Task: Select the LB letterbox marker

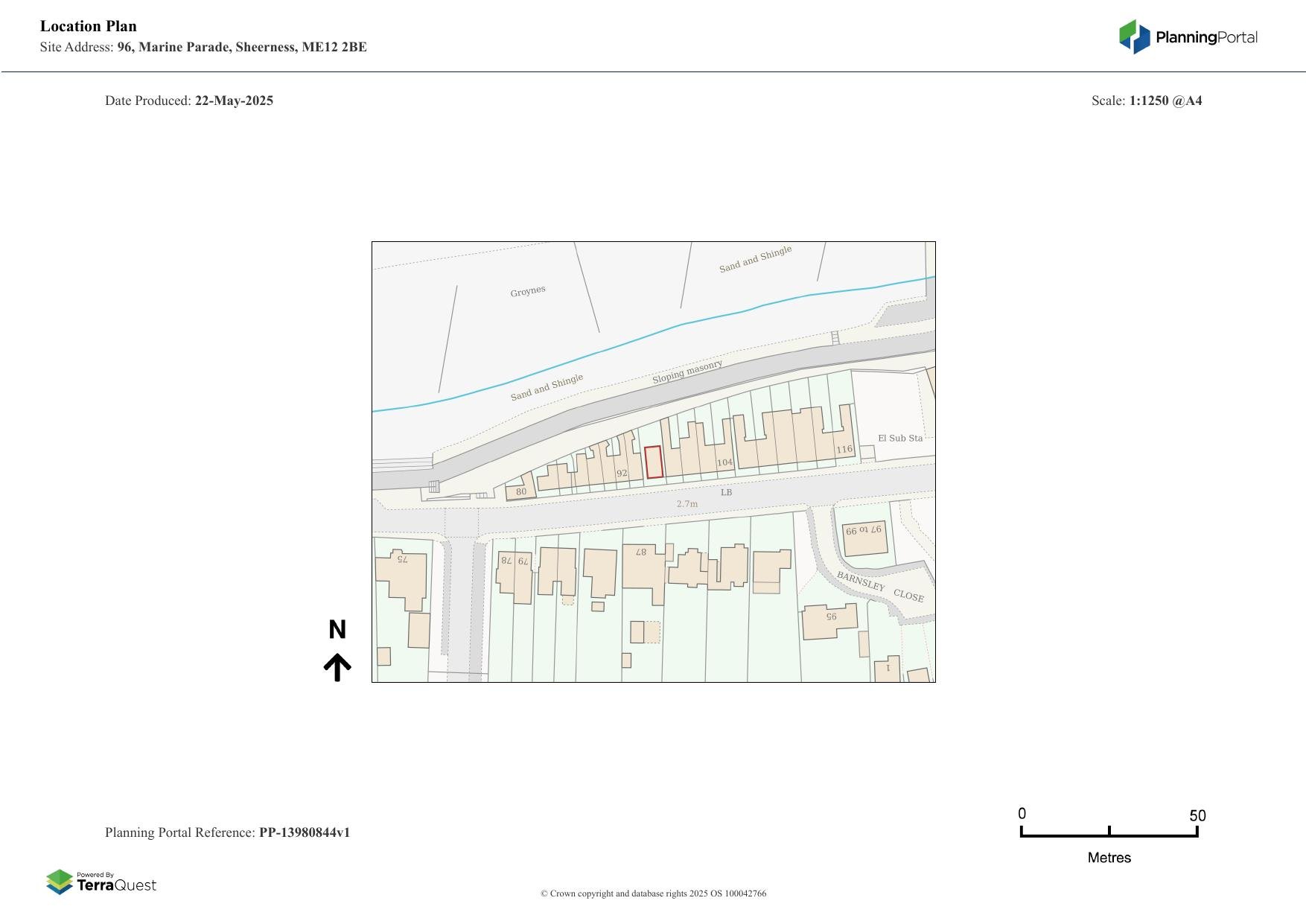Action: pos(724,492)
